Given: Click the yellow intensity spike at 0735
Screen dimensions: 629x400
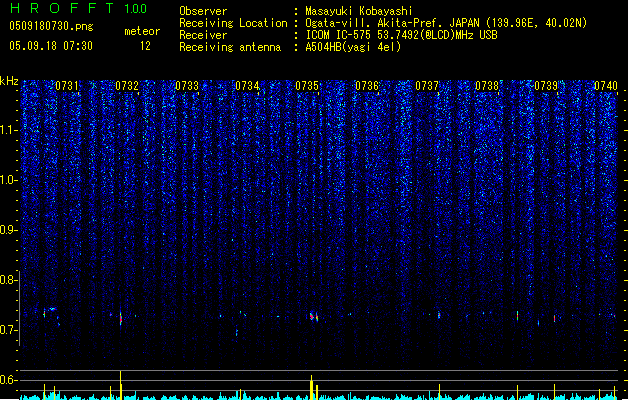Looking at the screenshot, I should tap(312, 387).
